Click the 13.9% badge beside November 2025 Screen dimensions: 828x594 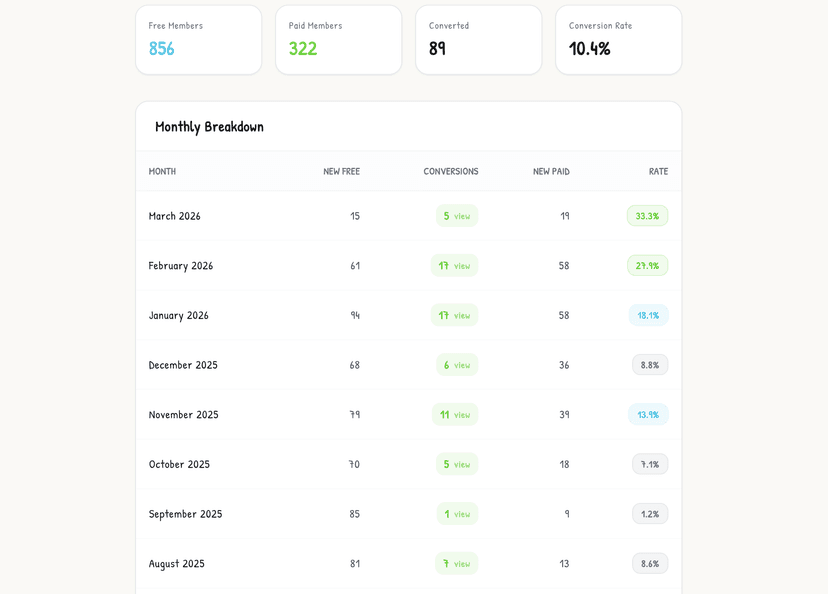pyautogui.click(x=650, y=414)
